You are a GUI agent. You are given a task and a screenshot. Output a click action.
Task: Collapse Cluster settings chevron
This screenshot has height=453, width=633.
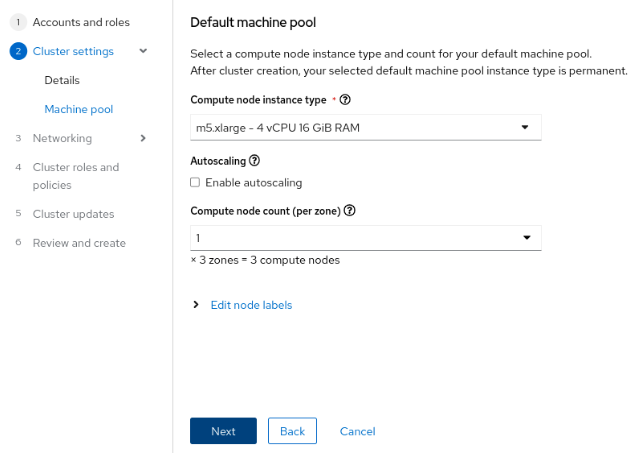coord(143,51)
